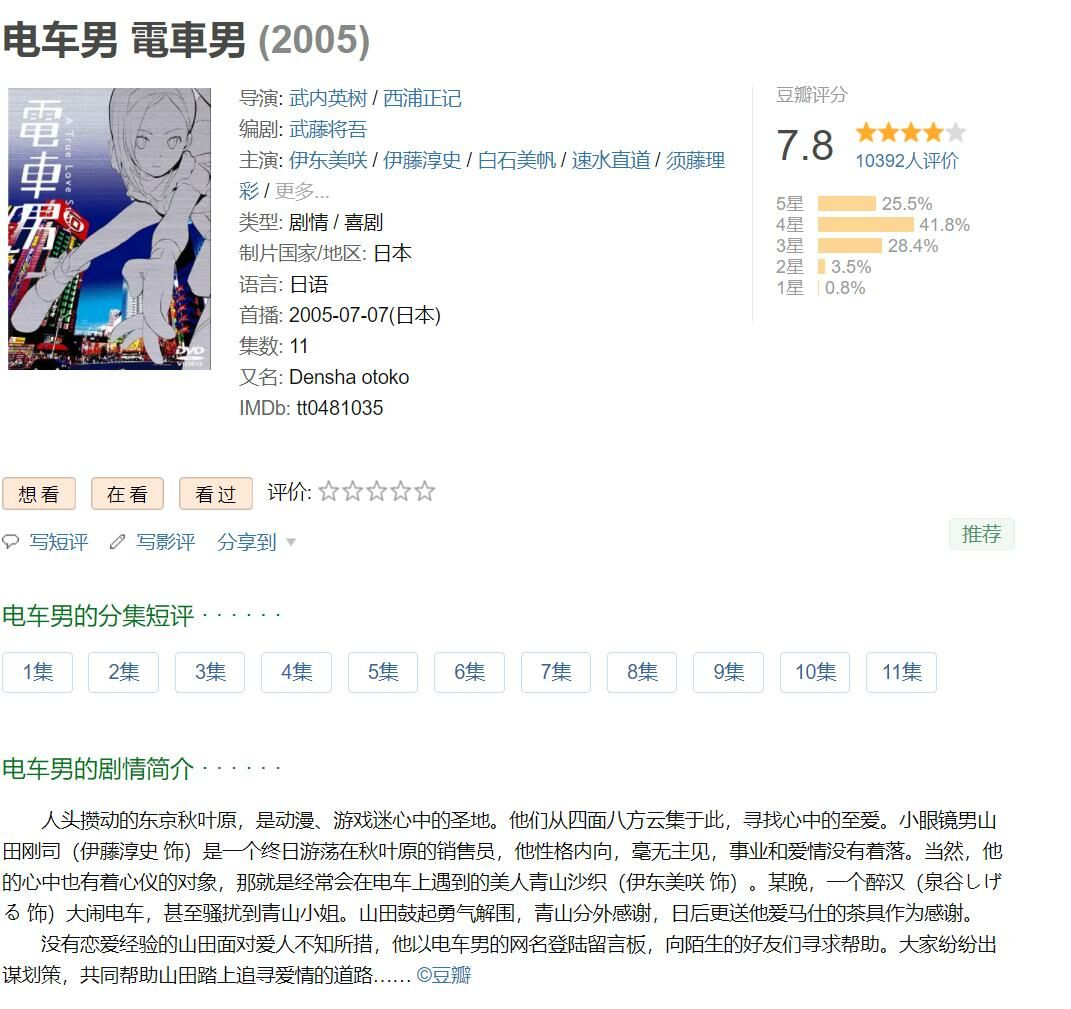
Task: Open the 電車男 DVD poster thumbnail
Action: coord(109,229)
